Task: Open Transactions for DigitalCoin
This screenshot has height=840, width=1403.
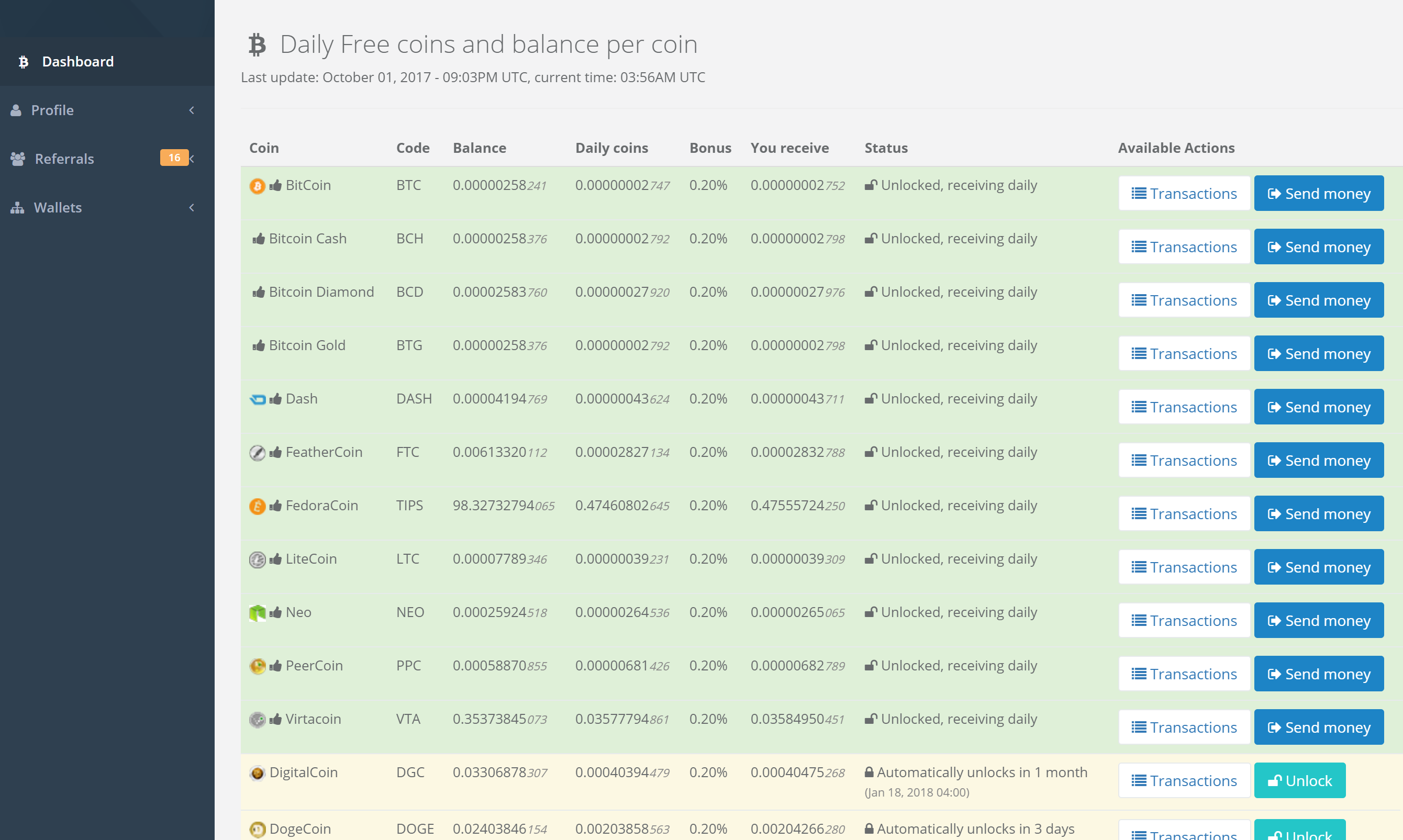Action: click(1184, 780)
